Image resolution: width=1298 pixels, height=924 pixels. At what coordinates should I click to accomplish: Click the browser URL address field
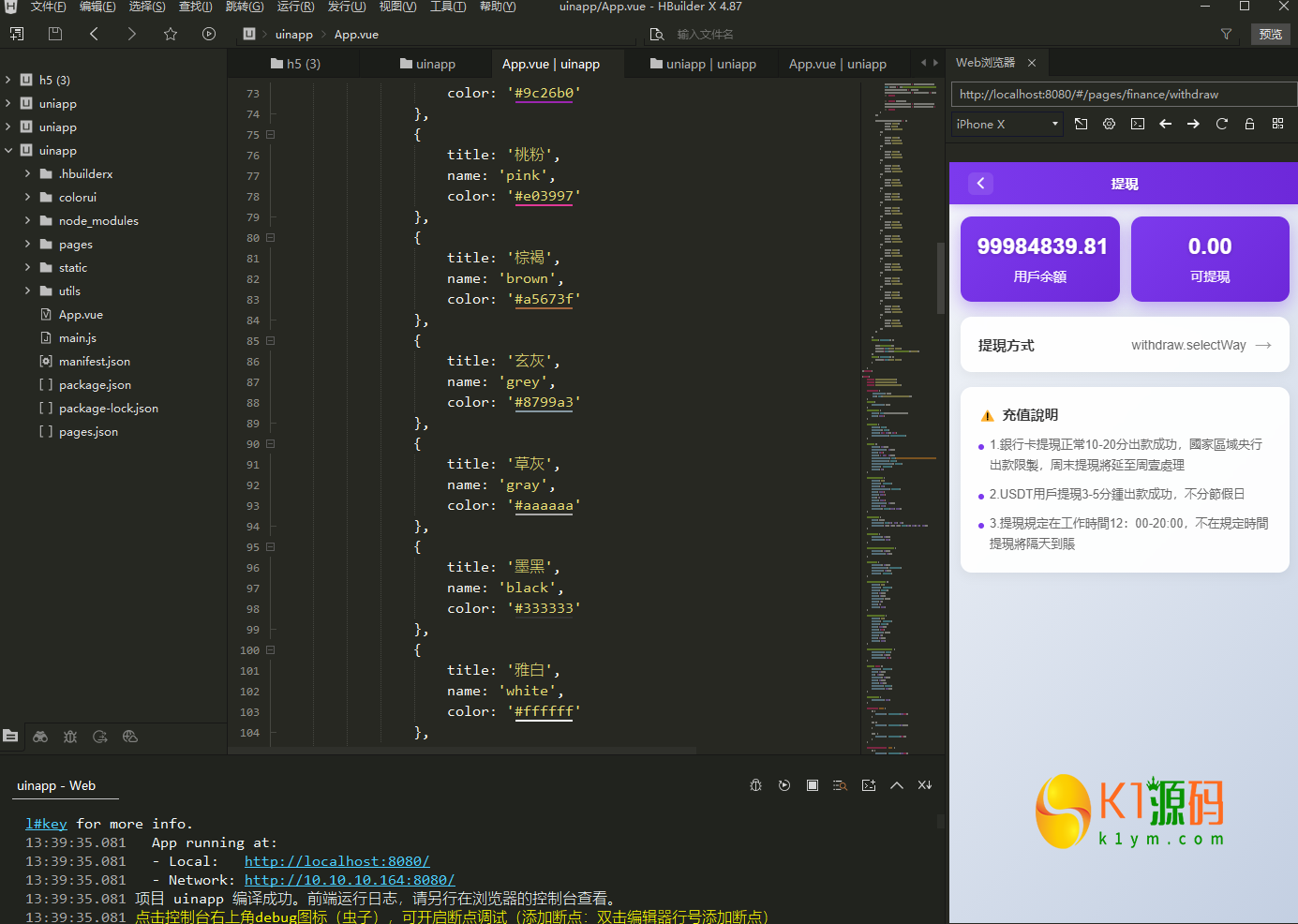(x=1123, y=95)
